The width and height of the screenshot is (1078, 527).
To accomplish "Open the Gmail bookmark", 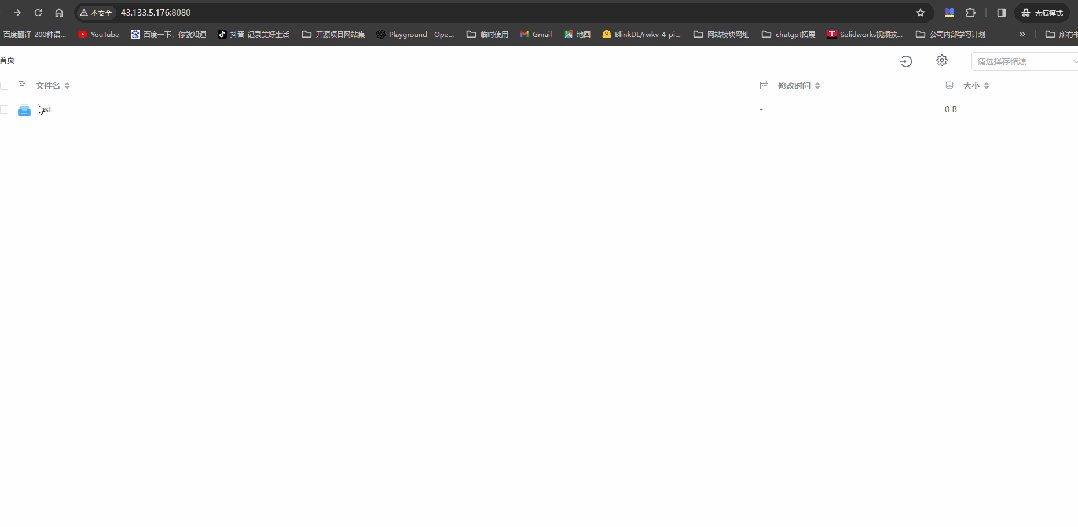I will click(x=536, y=34).
